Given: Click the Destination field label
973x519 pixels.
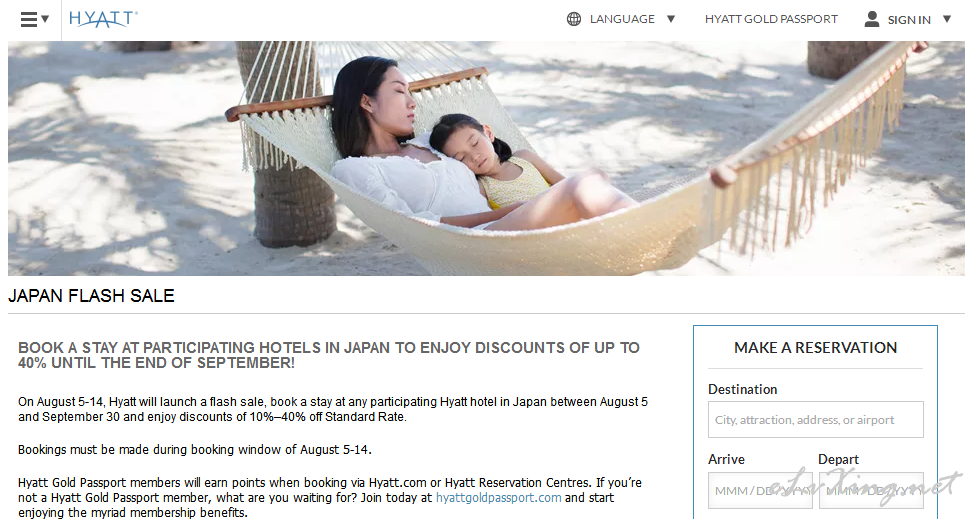Looking at the screenshot, I should 742,389.
